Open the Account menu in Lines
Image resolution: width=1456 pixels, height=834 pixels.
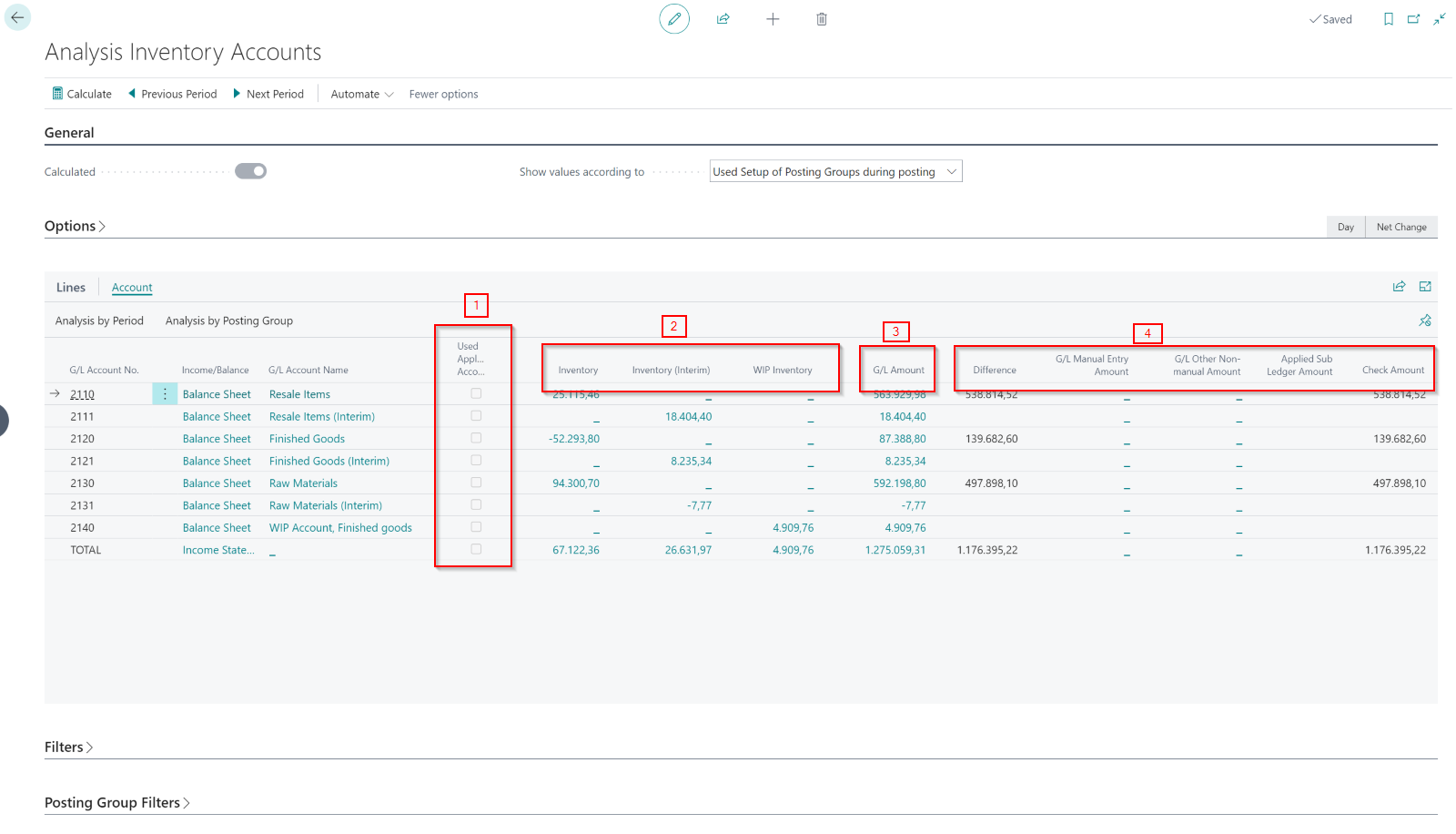pos(132,288)
